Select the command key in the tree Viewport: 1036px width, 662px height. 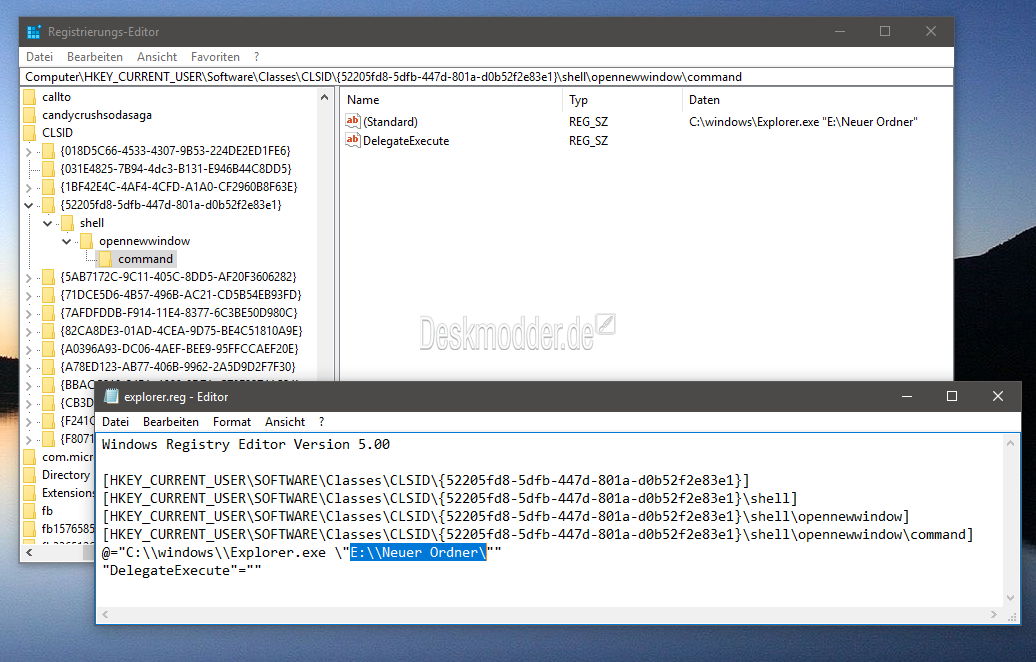(145, 259)
